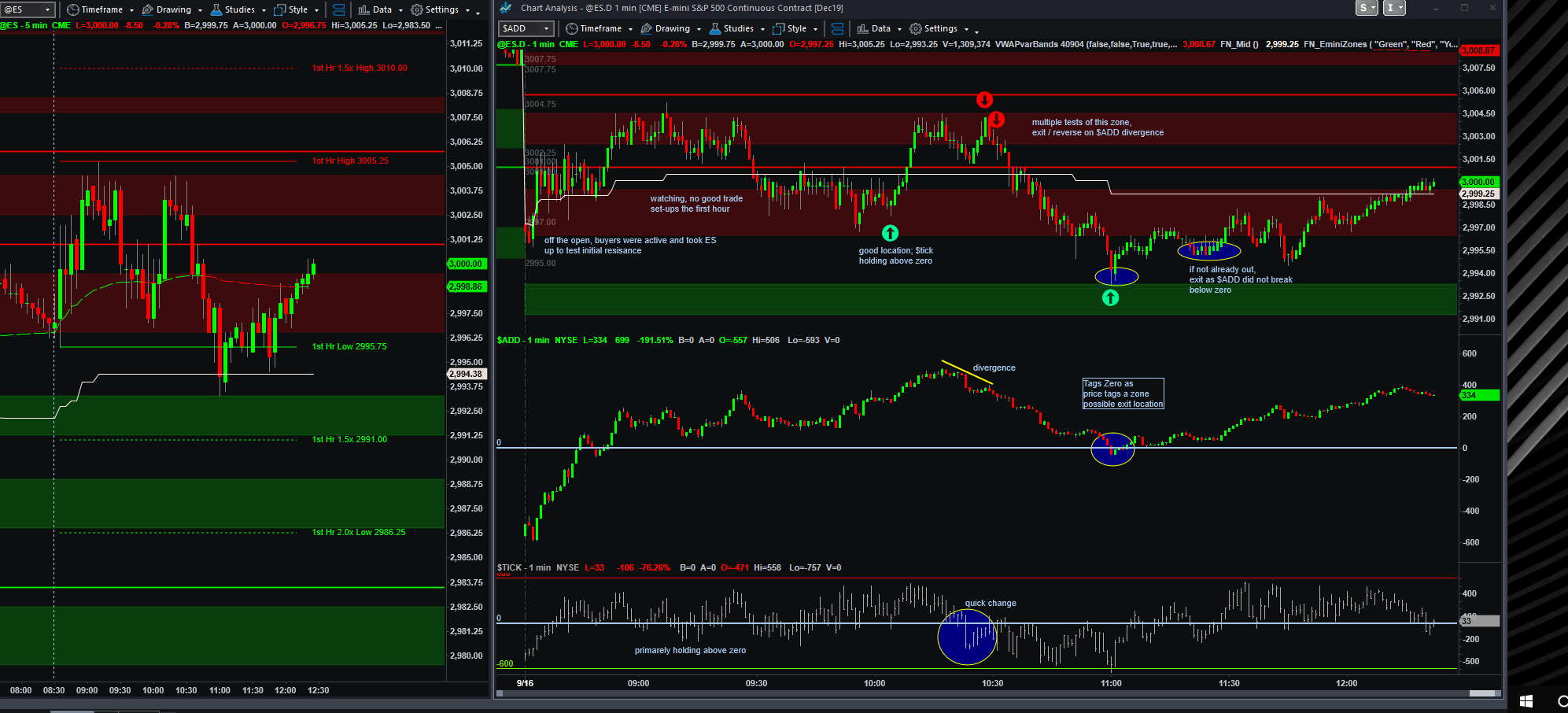The image size is (1568, 713).
Task: Click '1st Hr 1.5x 2991.00' label
Action: pos(349,439)
